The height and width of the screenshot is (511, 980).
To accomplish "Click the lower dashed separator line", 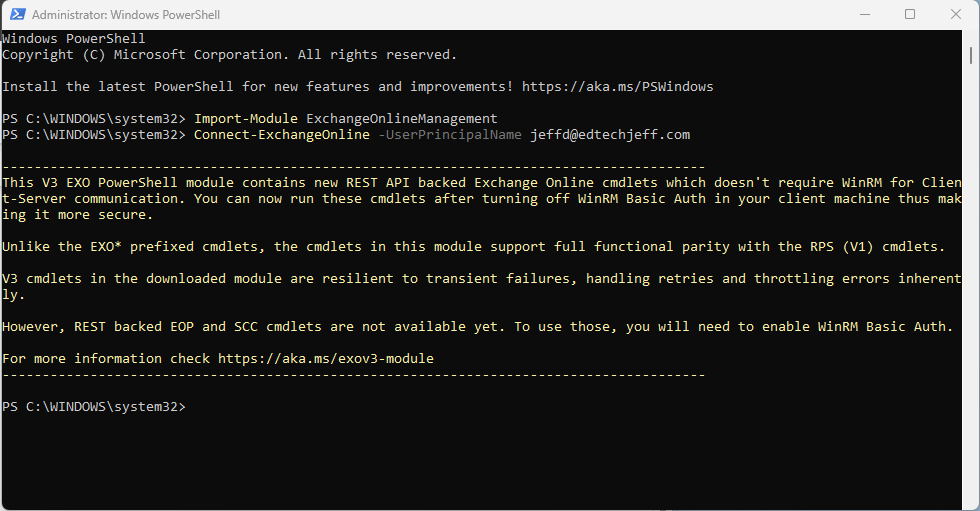I will point(354,374).
